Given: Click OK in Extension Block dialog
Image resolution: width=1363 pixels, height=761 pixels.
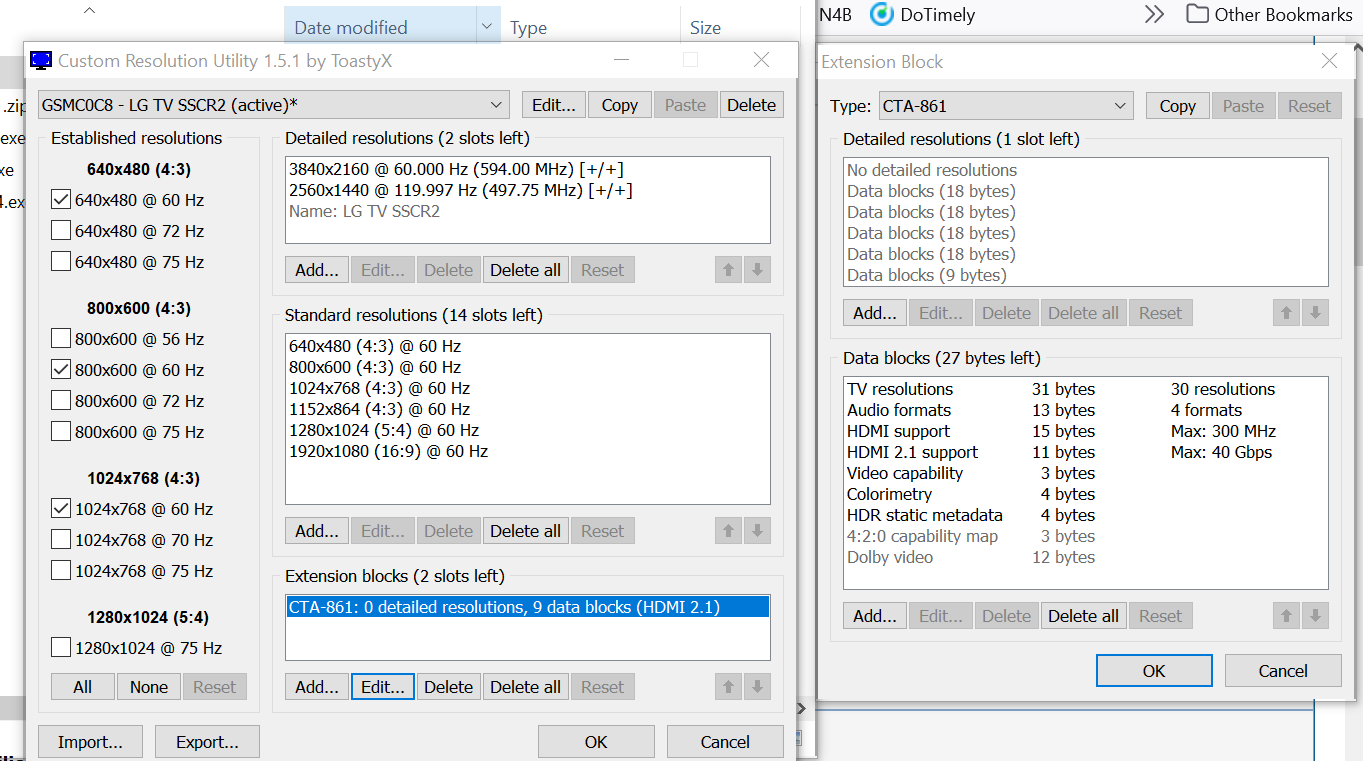Looking at the screenshot, I should point(1153,671).
